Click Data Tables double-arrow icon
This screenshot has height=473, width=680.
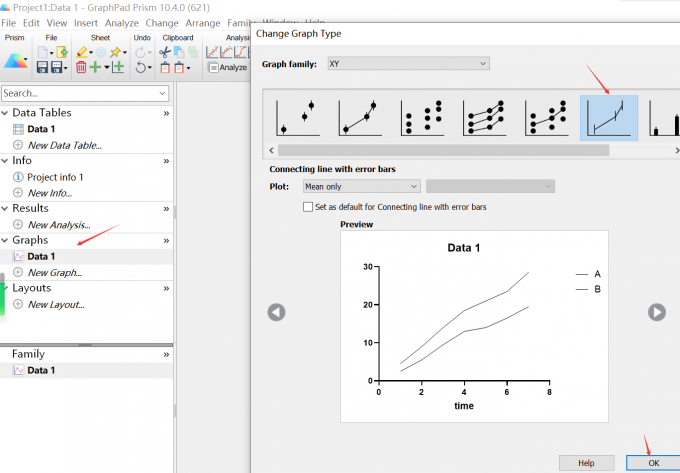[x=166, y=113]
